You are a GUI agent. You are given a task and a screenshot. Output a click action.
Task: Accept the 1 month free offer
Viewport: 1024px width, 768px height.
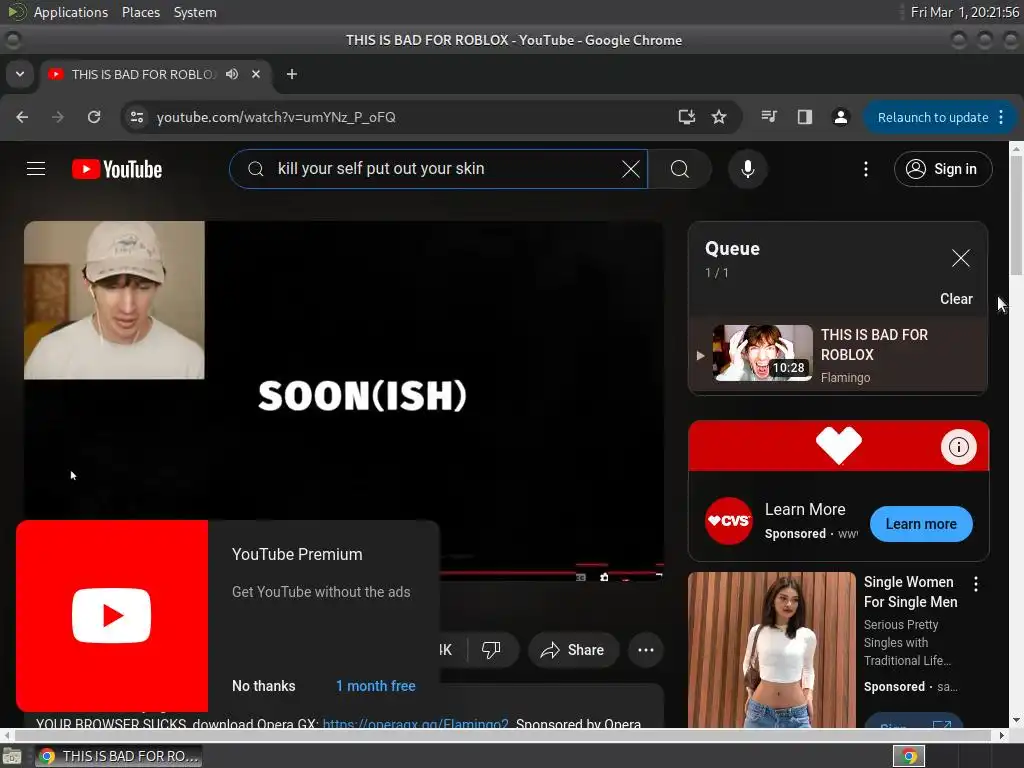tap(376, 686)
